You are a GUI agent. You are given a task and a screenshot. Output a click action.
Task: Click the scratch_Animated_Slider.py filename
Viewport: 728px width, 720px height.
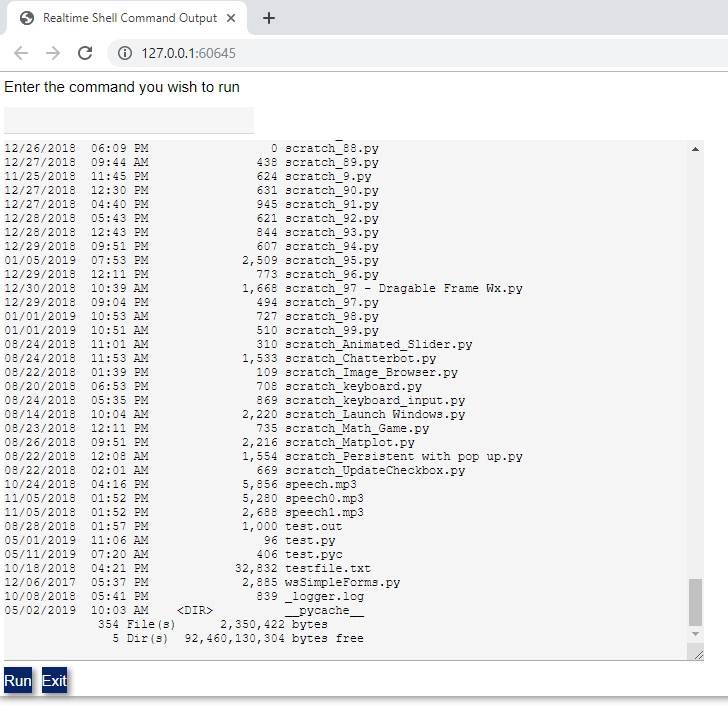tap(378, 344)
